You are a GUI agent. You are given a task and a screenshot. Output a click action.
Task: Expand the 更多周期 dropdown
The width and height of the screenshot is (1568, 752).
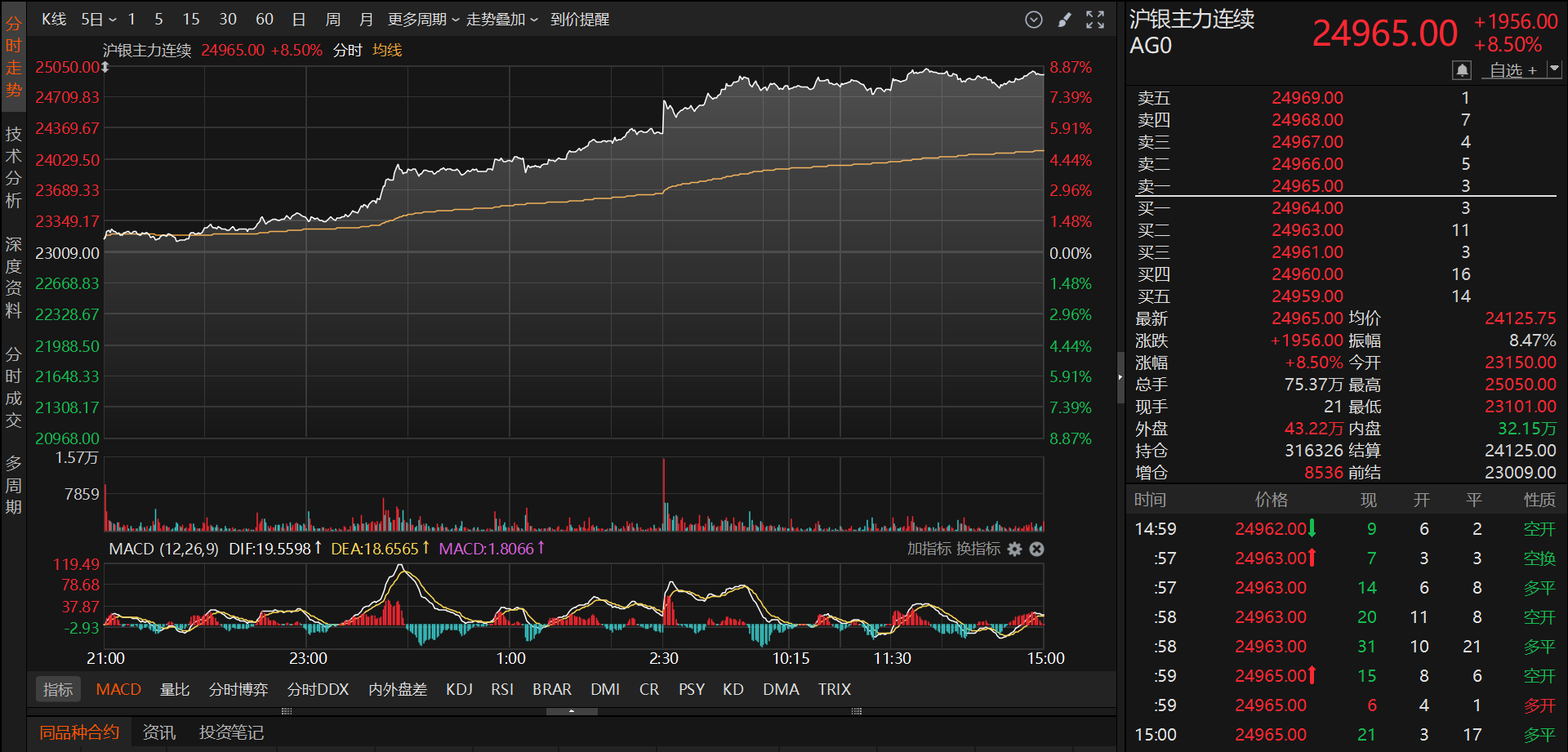pos(423,20)
